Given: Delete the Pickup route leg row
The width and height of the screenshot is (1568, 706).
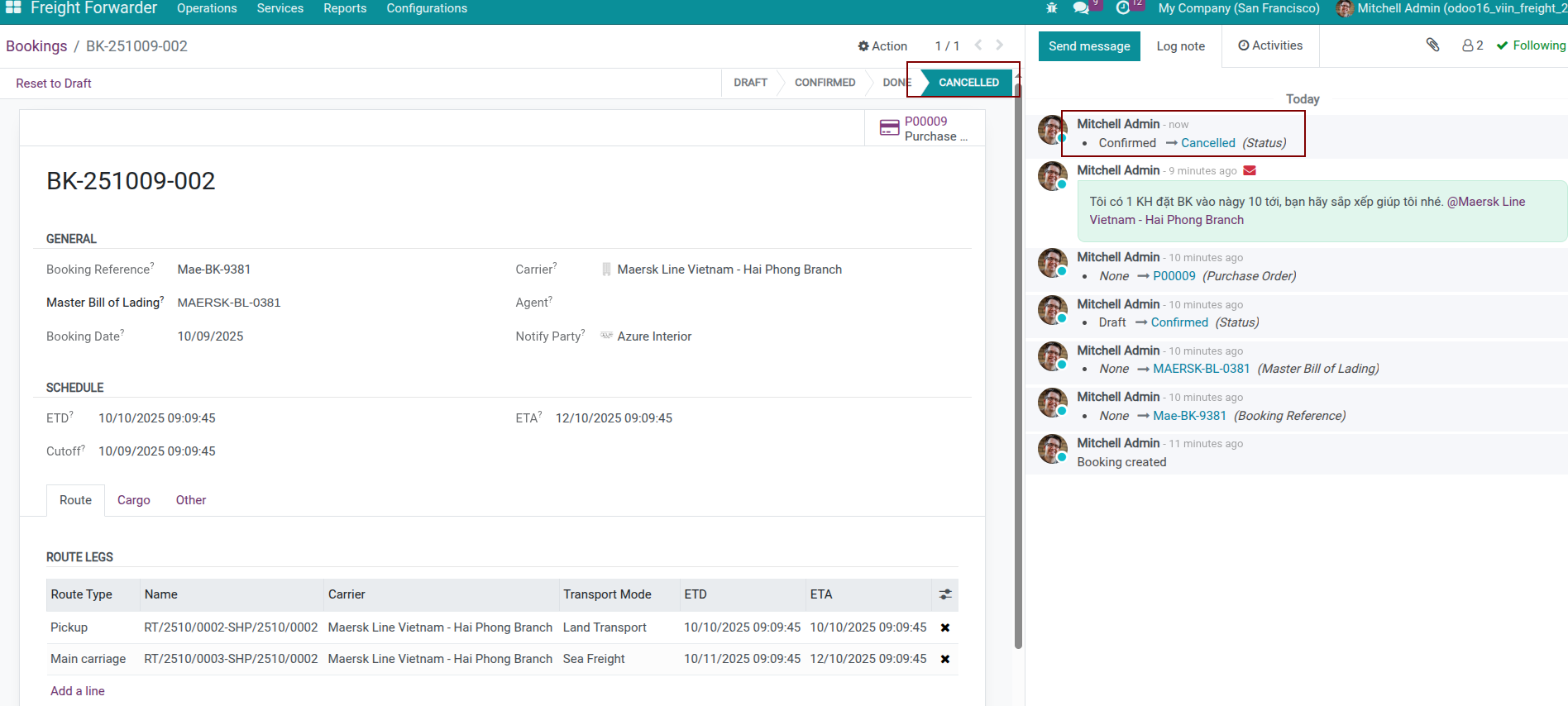Looking at the screenshot, I should [944, 627].
